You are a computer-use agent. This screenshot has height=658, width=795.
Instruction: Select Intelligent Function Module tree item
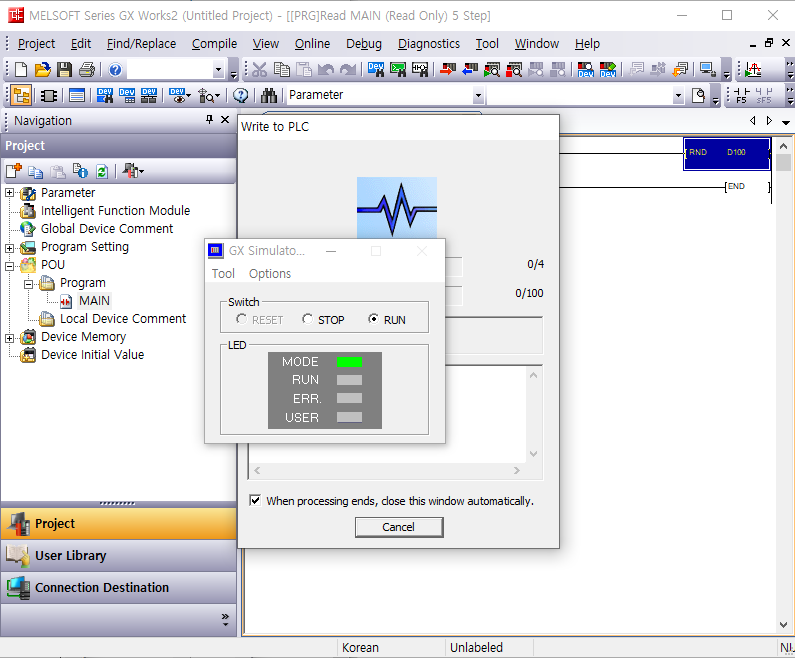click(x=115, y=211)
